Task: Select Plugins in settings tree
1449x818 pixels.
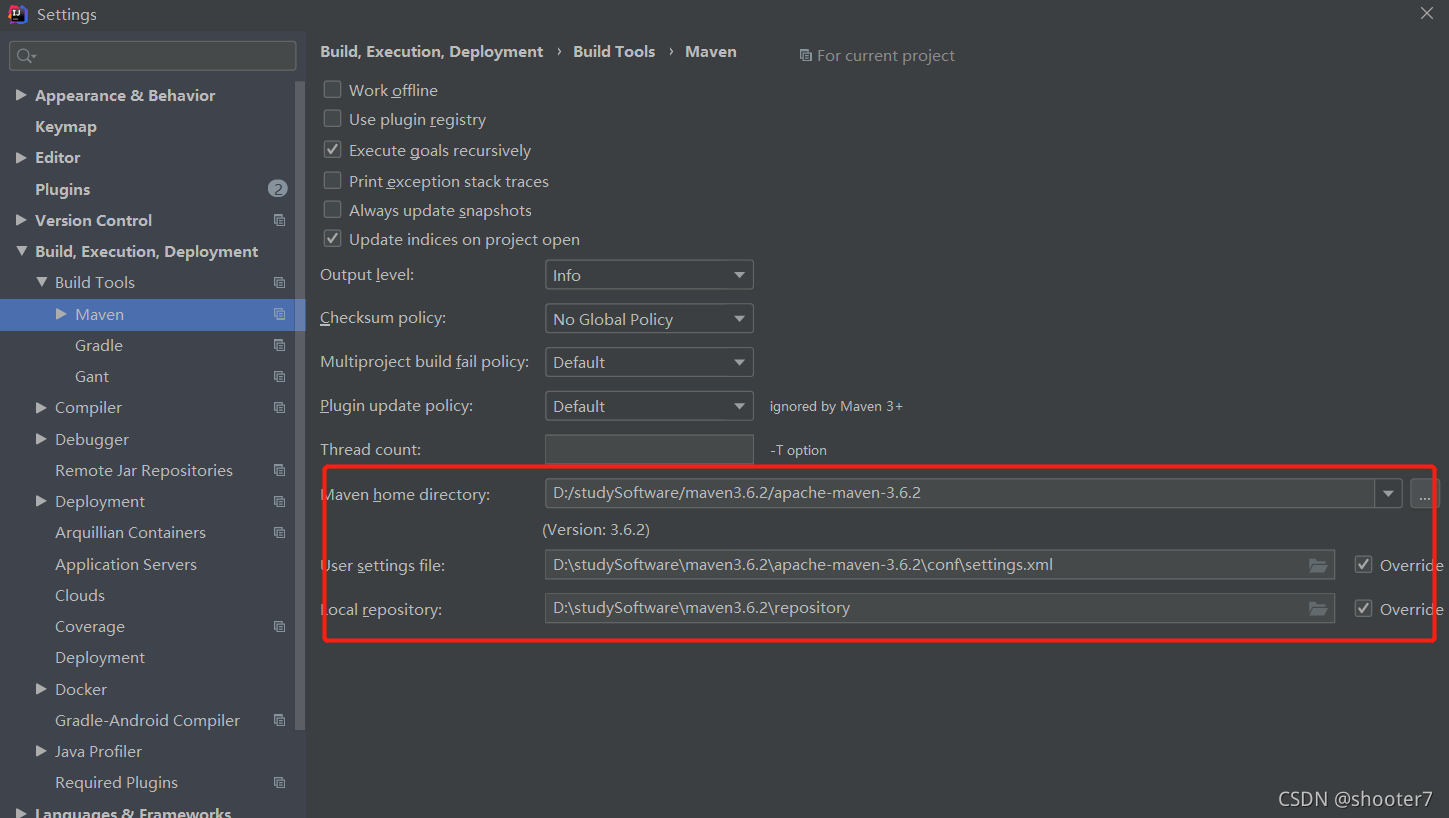Action: coord(62,189)
